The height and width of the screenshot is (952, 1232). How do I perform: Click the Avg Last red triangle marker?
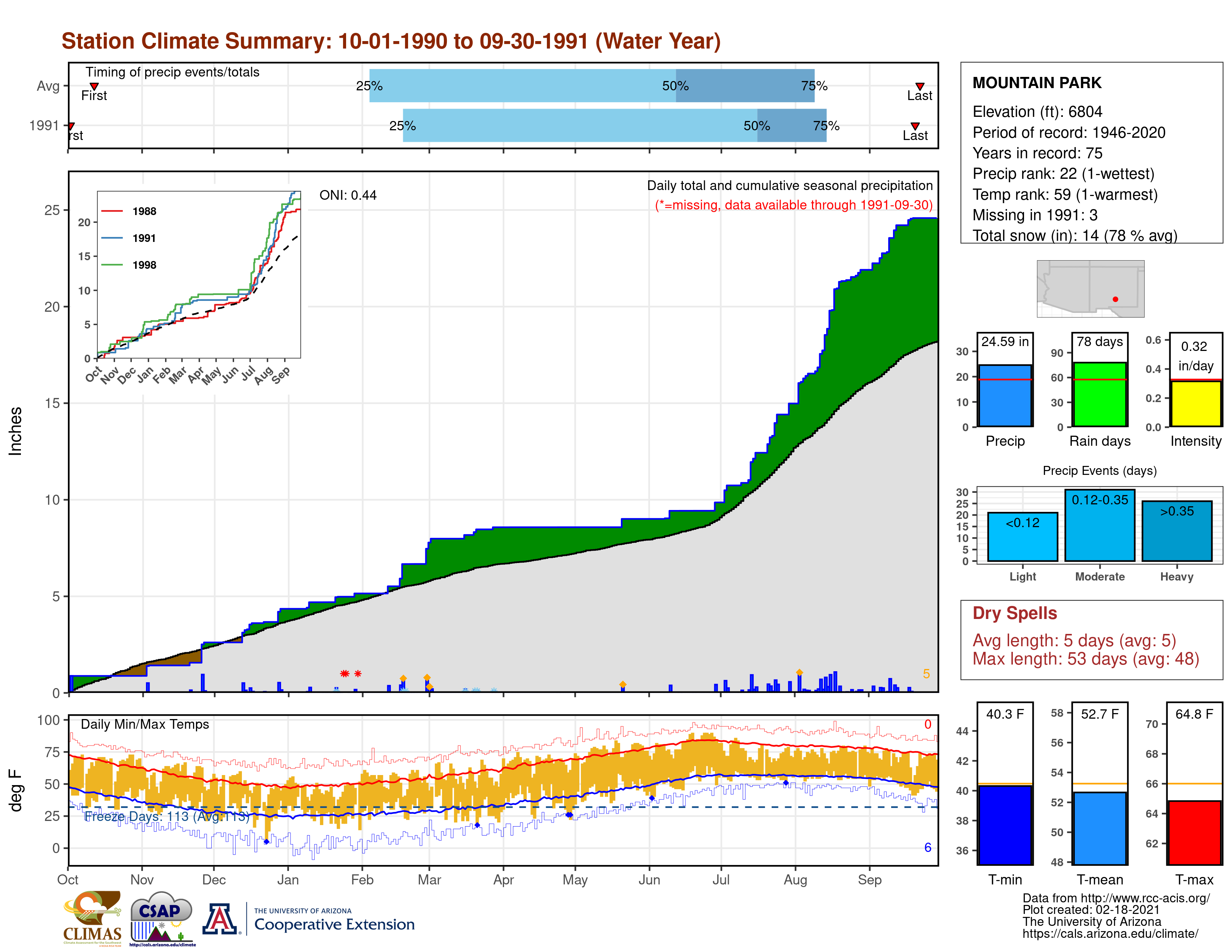[920, 86]
